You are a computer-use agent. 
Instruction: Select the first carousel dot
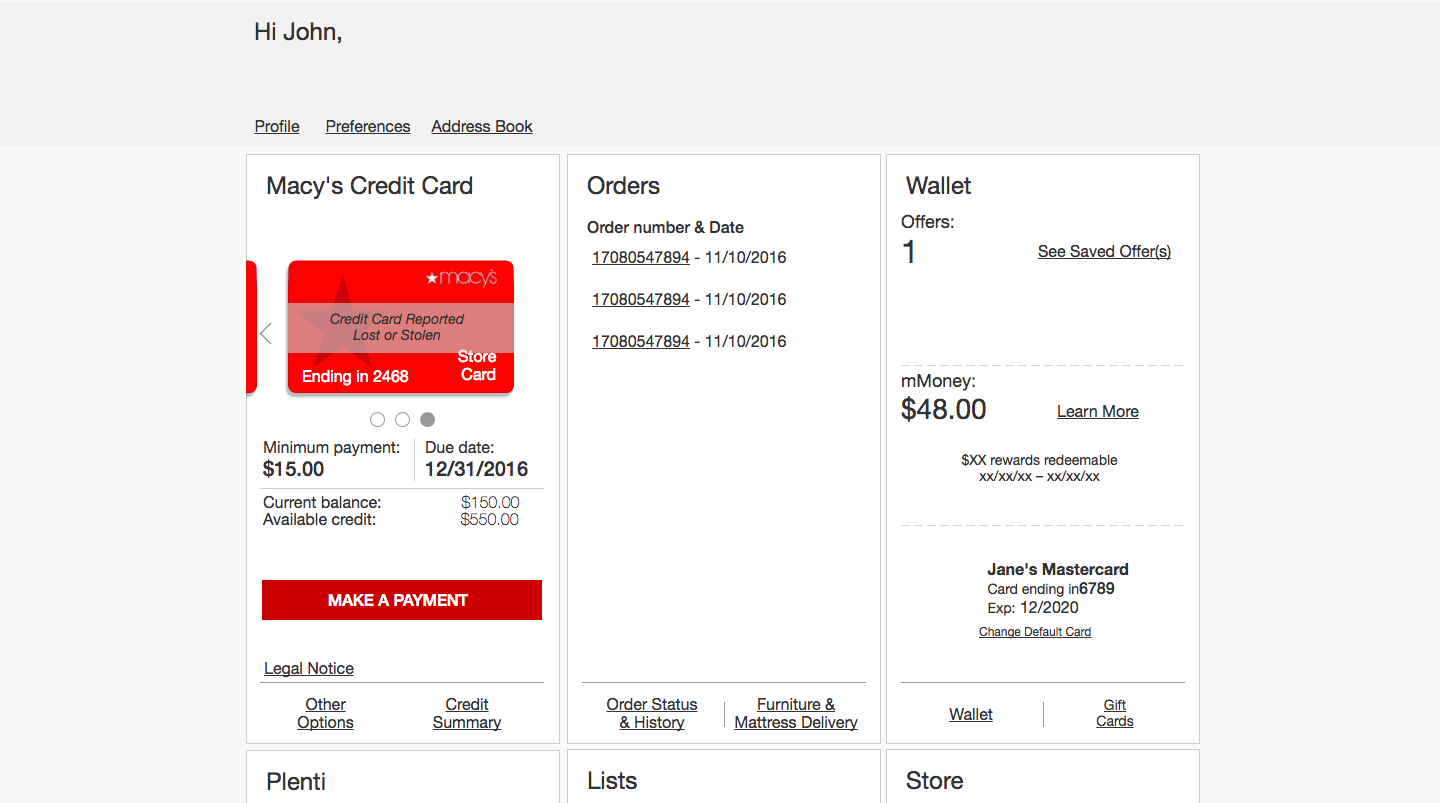[x=377, y=419]
